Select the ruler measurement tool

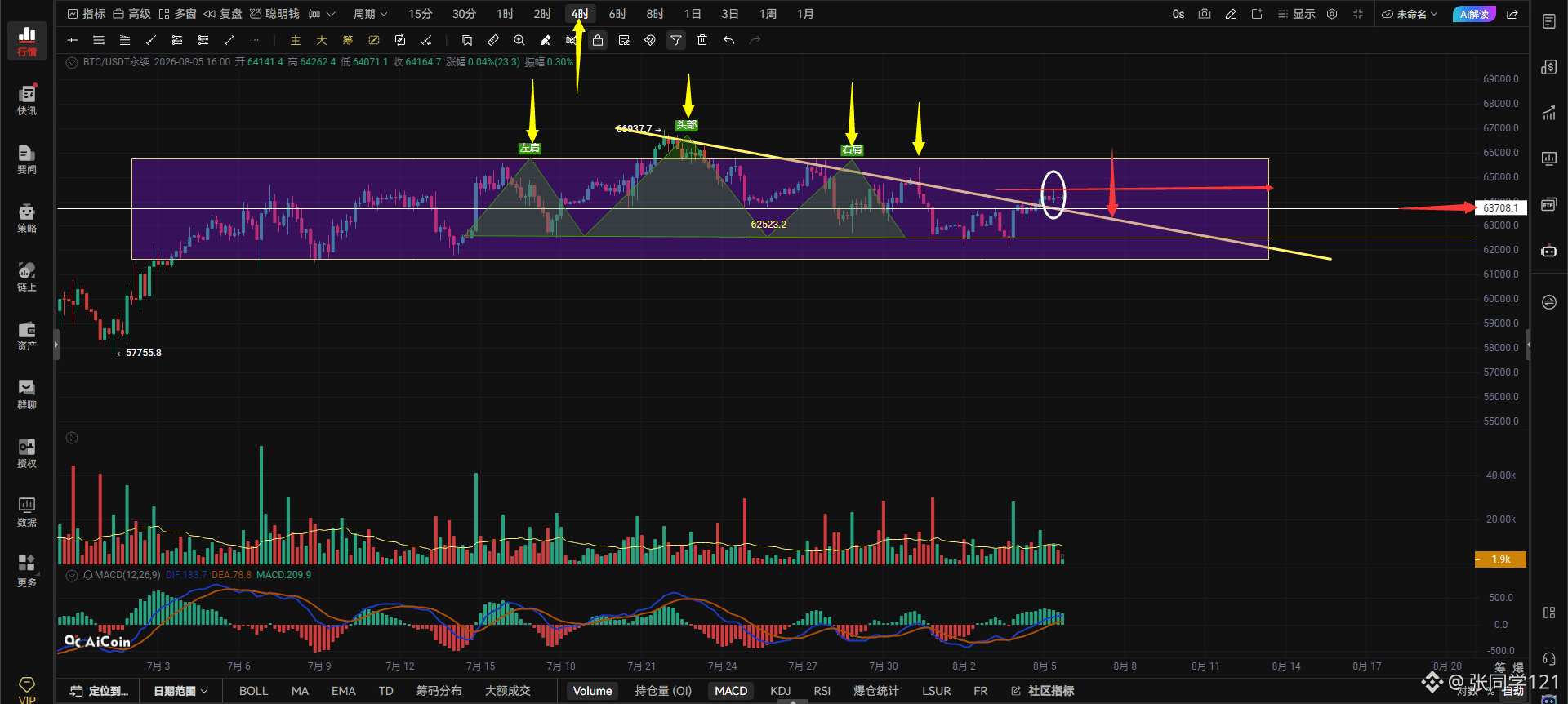coord(493,40)
